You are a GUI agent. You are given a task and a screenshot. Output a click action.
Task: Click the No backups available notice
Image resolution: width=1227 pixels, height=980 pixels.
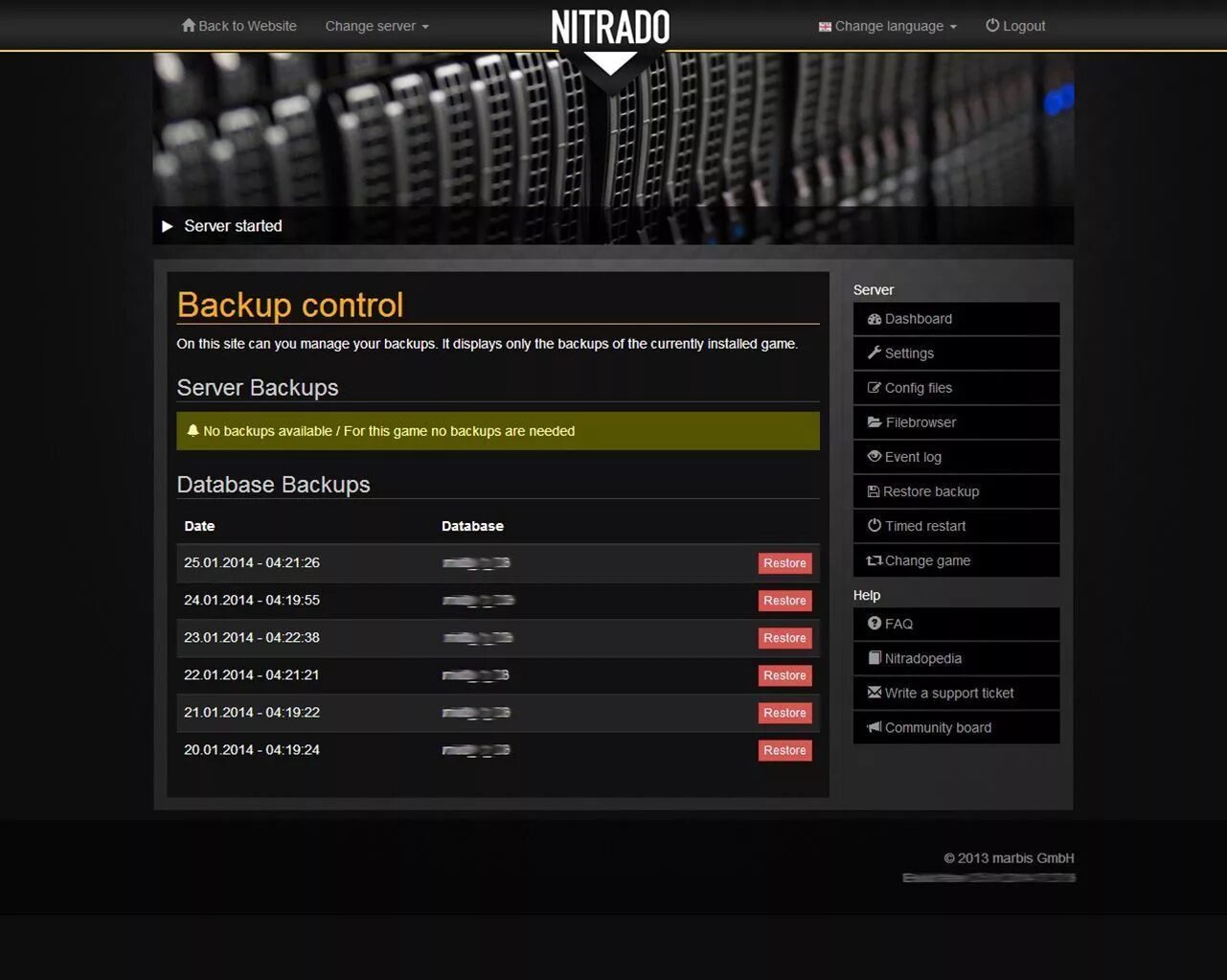point(498,431)
